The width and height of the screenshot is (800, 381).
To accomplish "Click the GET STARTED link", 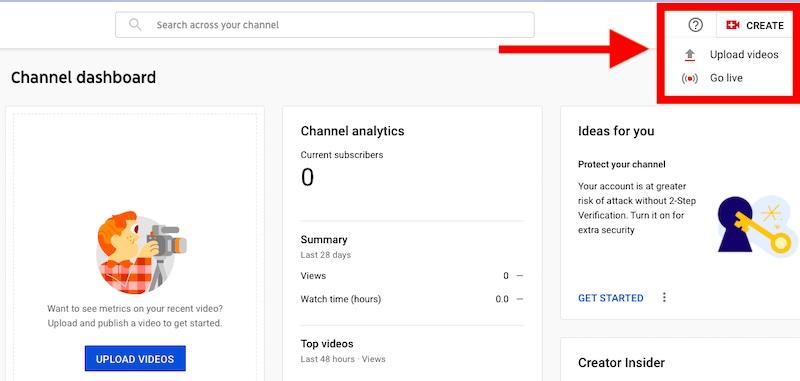I will (611, 298).
